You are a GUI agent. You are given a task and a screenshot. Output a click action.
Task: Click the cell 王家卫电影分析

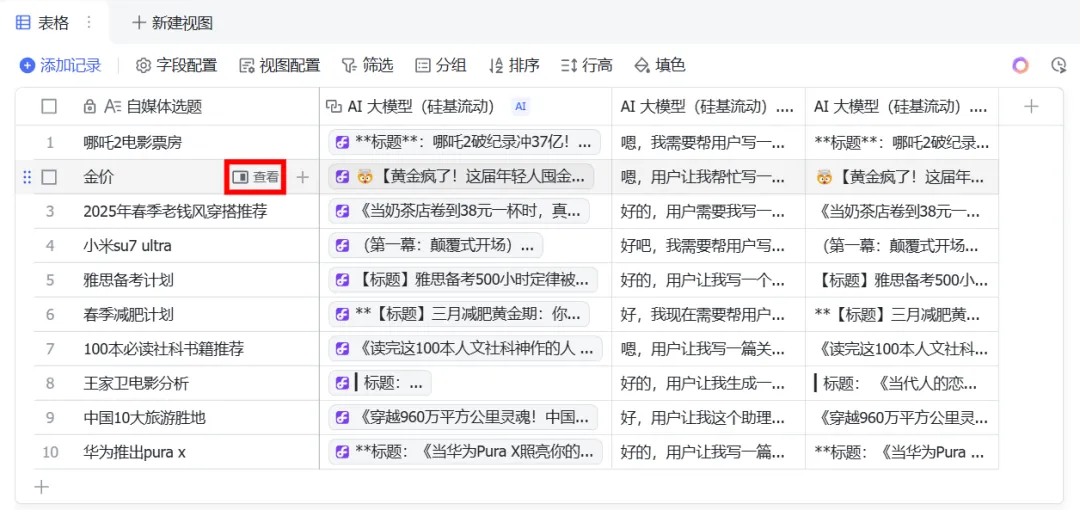pyautogui.click(x=136, y=384)
